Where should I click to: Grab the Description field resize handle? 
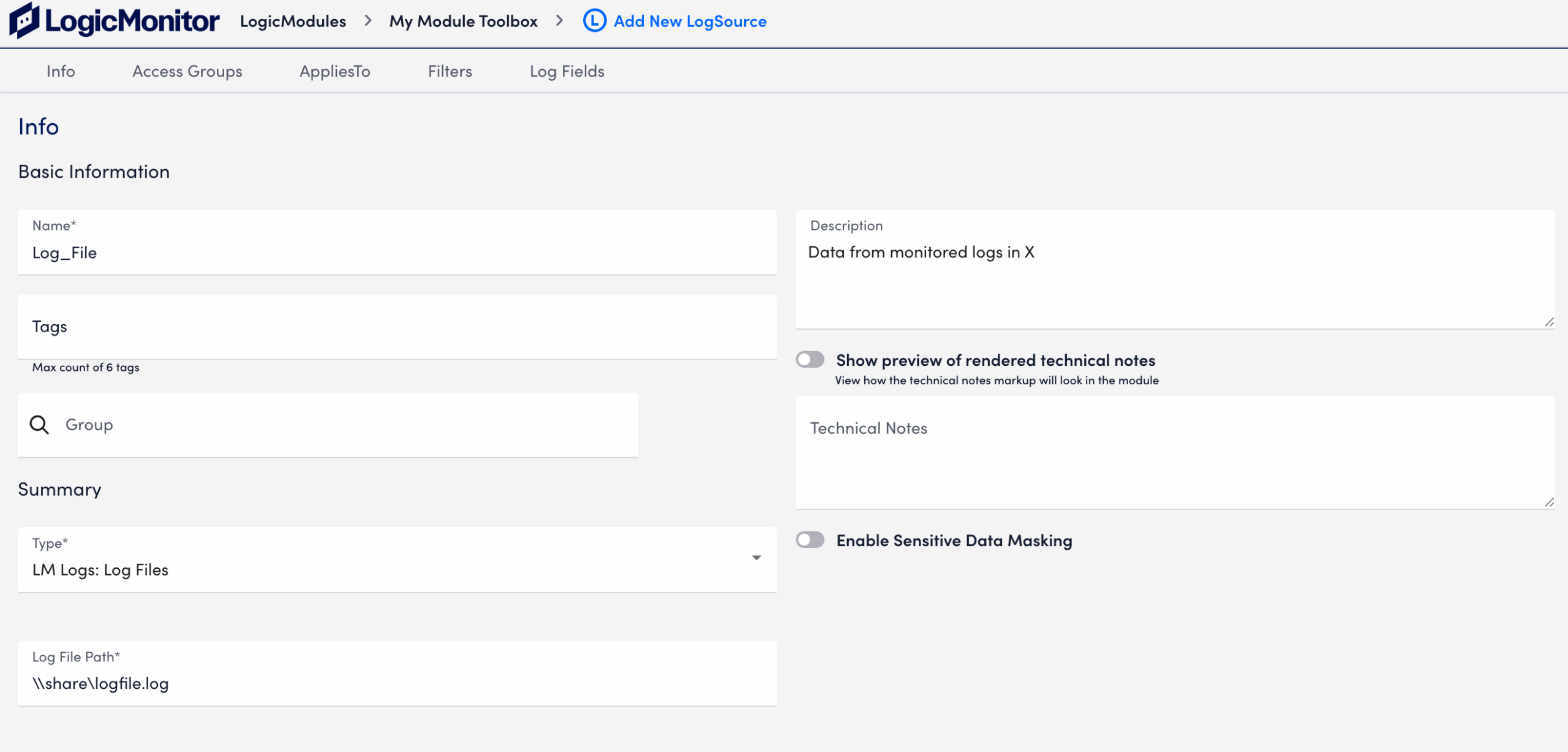coord(1549,322)
